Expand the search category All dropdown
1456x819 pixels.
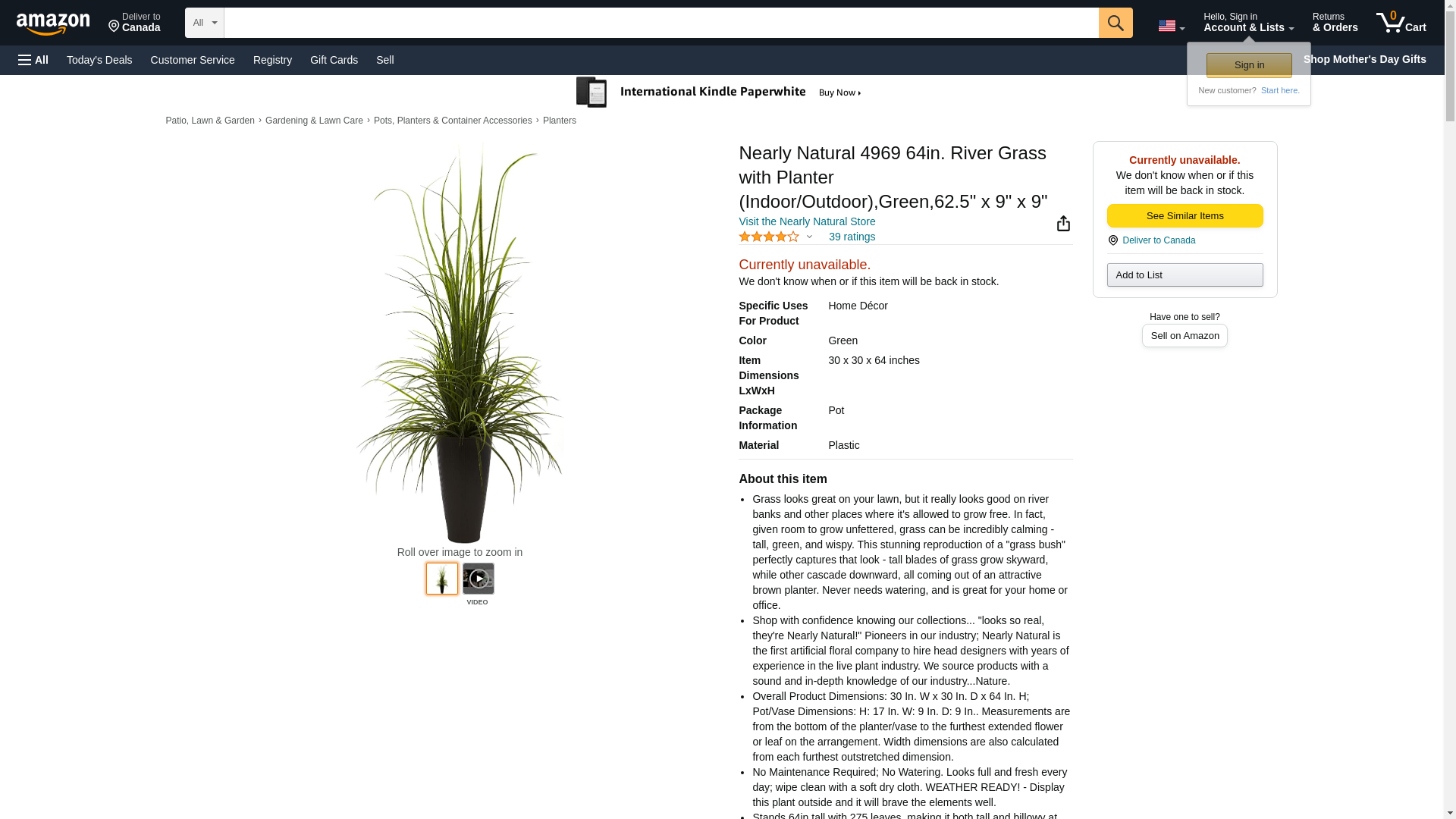coord(205,23)
